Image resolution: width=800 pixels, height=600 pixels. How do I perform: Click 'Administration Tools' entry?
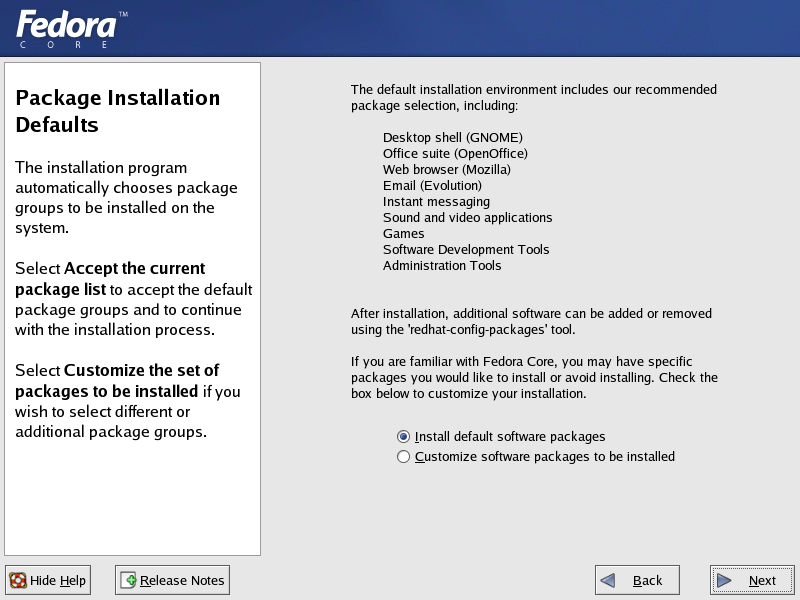tap(442, 265)
